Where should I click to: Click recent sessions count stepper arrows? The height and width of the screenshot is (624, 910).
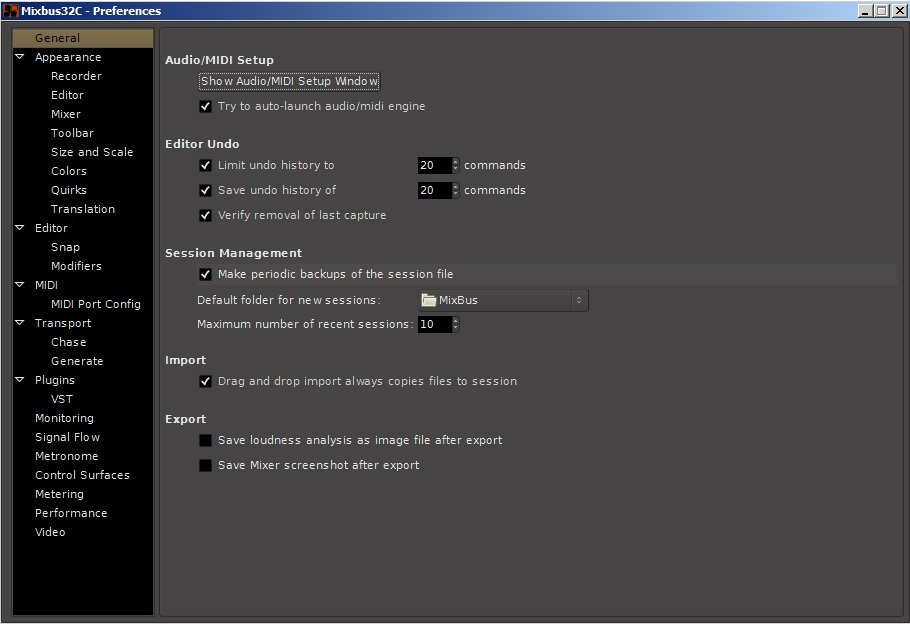[x=456, y=324]
